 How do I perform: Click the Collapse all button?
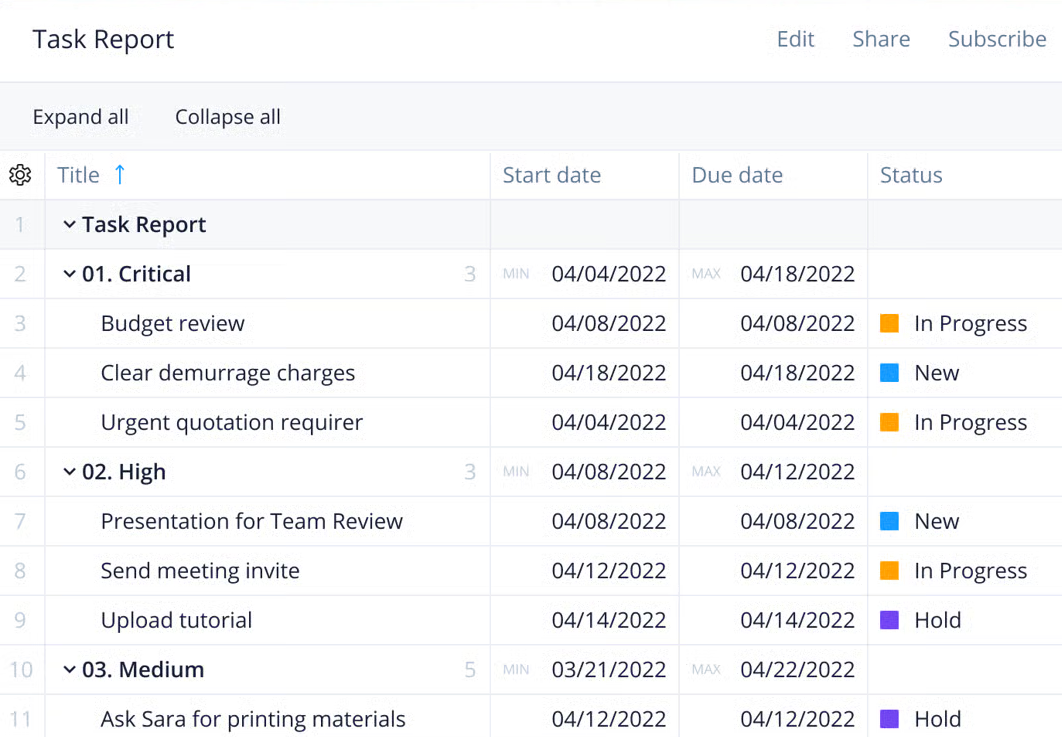(227, 116)
